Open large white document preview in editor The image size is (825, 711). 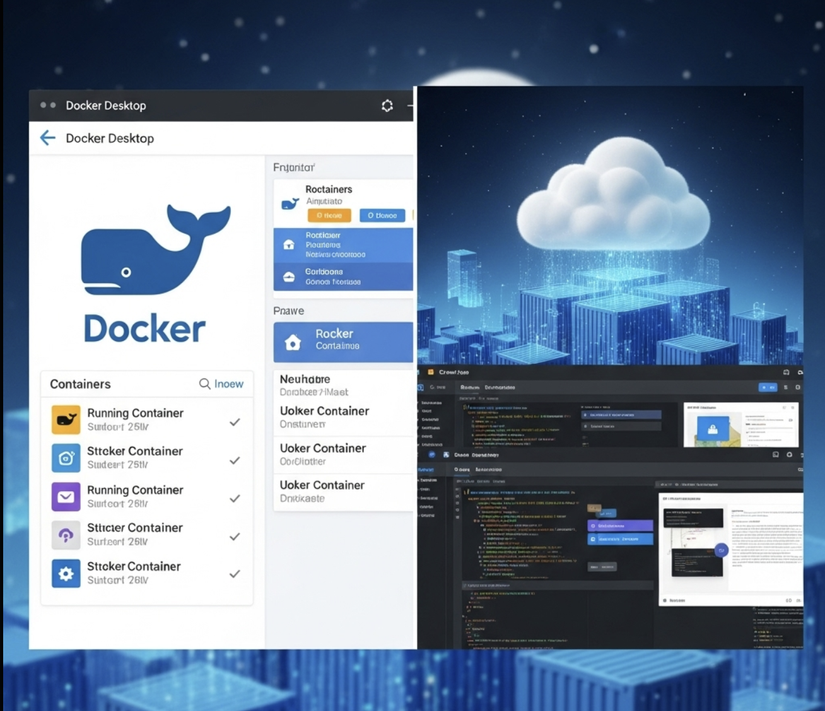click(x=731, y=549)
